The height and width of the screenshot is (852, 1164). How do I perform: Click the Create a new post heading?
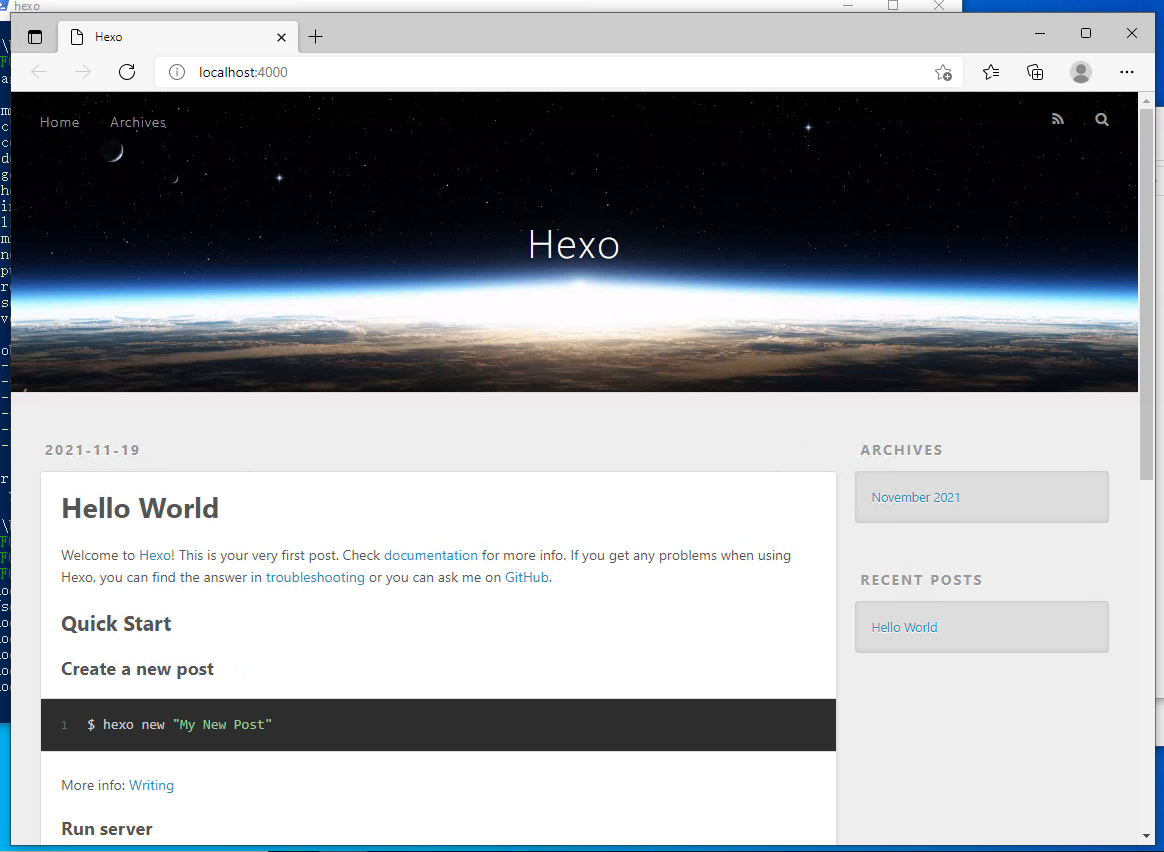point(137,669)
